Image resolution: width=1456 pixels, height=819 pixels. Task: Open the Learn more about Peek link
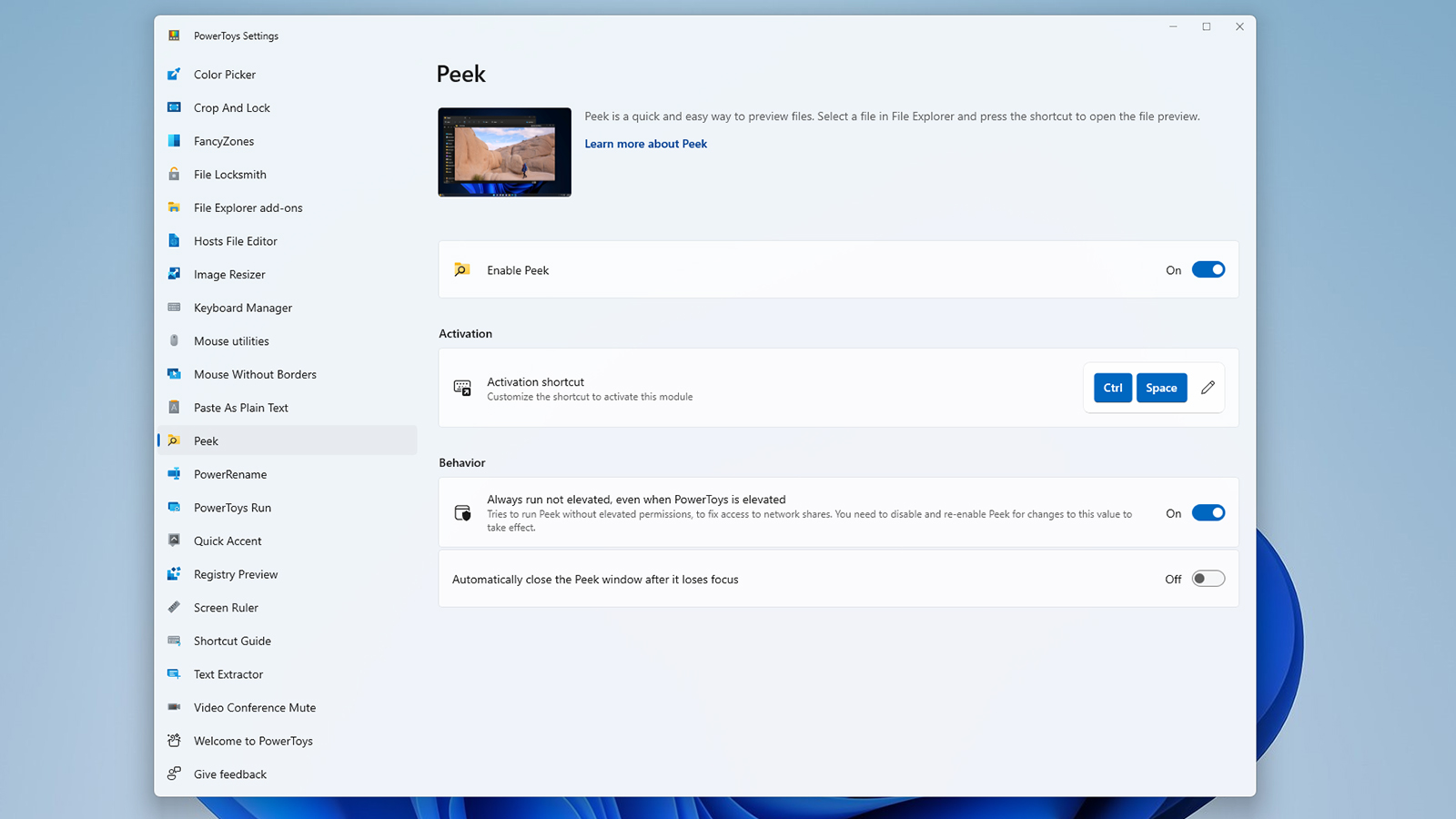(x=645, y=144)
